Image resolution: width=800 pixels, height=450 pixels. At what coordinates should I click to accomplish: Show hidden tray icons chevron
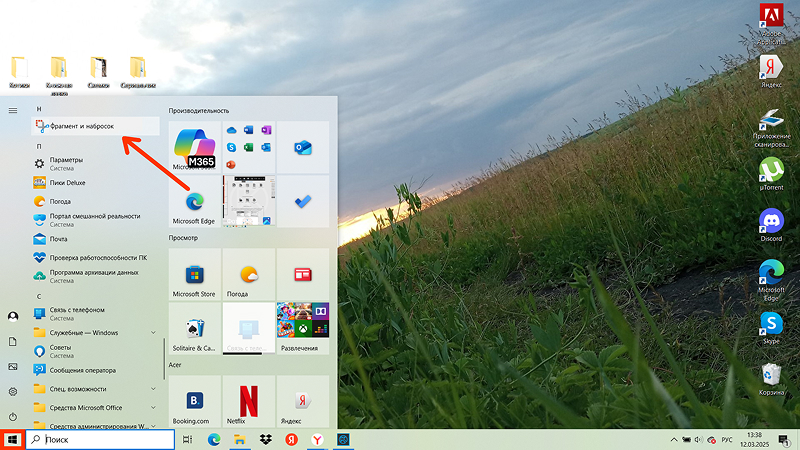tap(674, 440)
